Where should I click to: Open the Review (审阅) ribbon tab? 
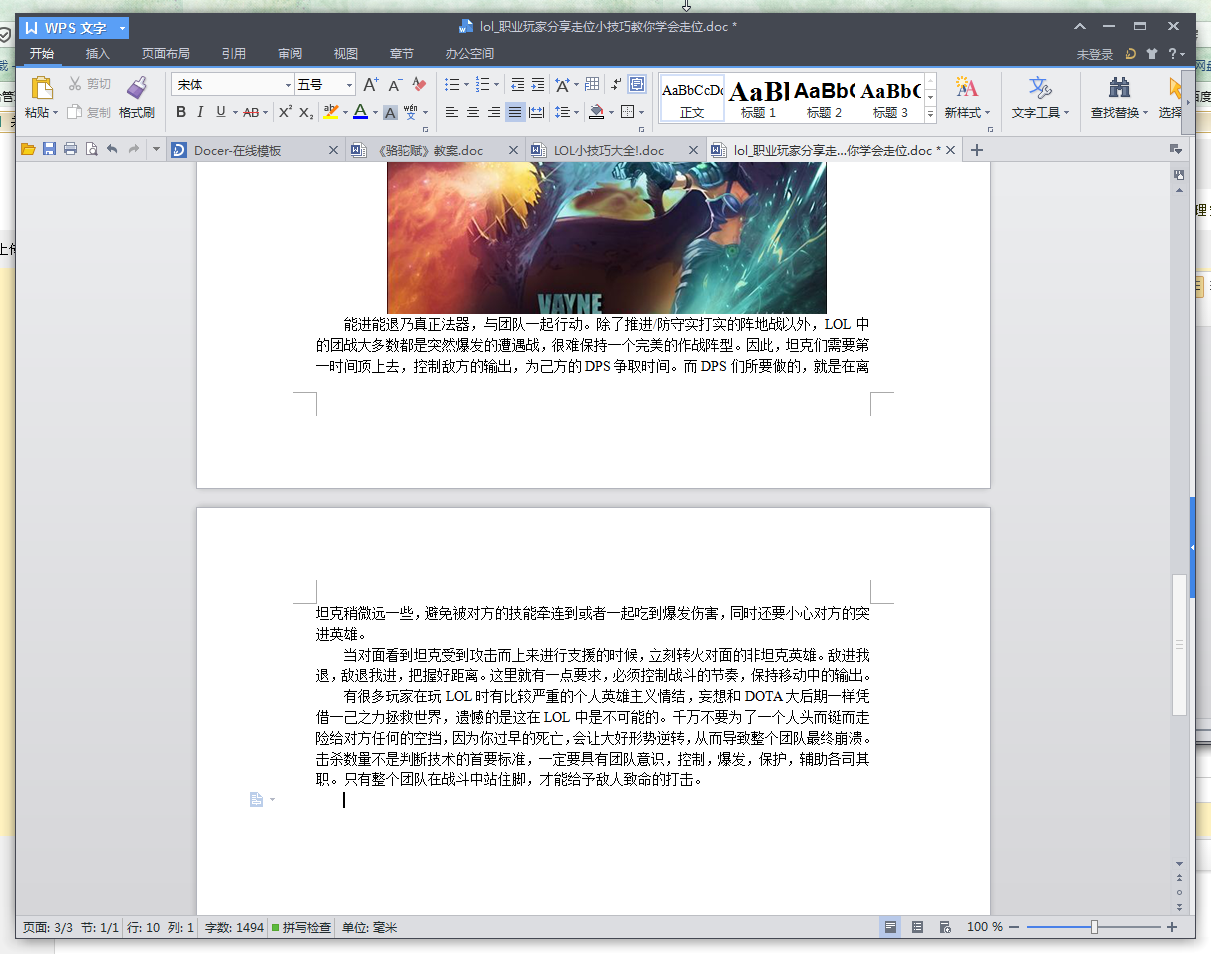290,54
